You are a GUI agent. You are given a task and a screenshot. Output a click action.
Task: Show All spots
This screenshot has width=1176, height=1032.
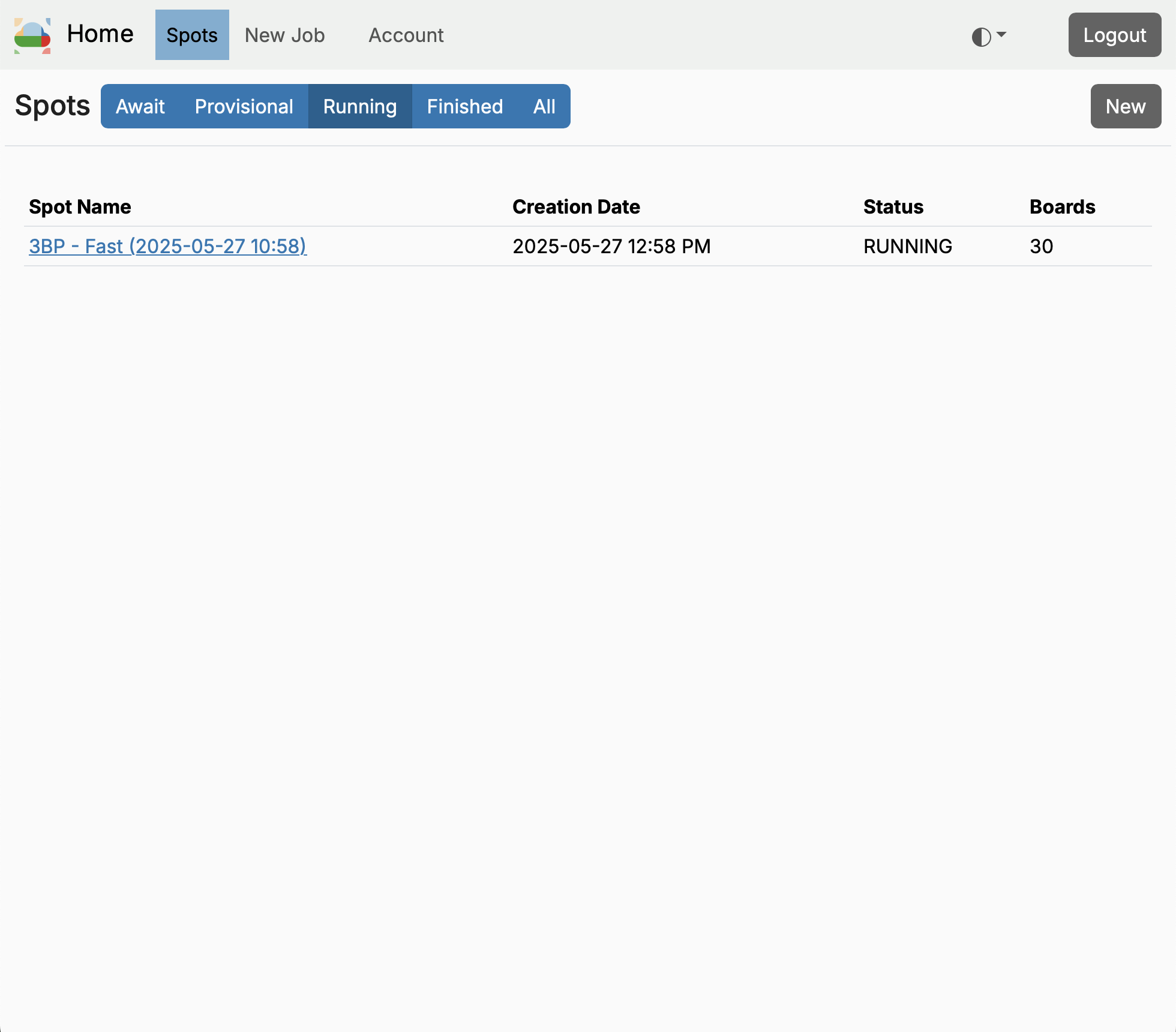544,107
